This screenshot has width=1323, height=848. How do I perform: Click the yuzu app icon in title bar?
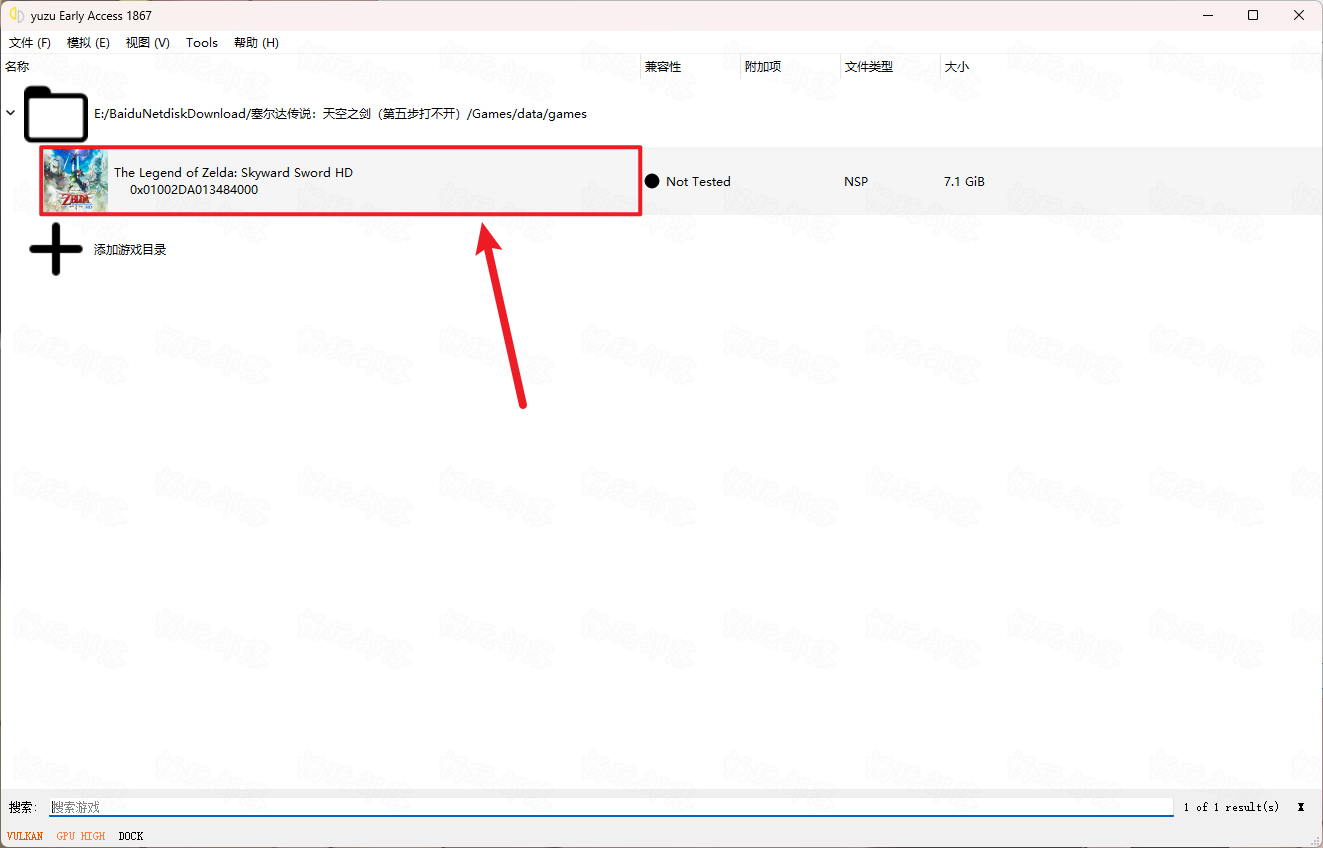[16, 15]
